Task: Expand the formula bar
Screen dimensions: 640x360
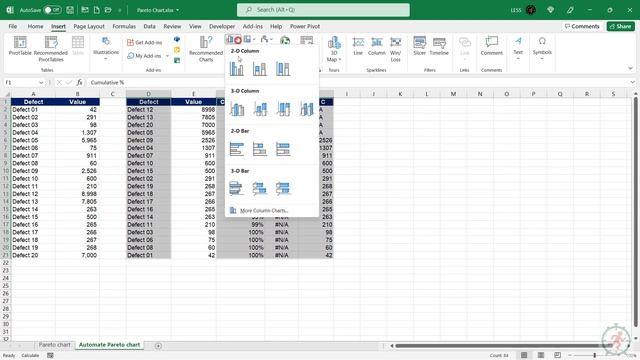Action: coord(632,82)
